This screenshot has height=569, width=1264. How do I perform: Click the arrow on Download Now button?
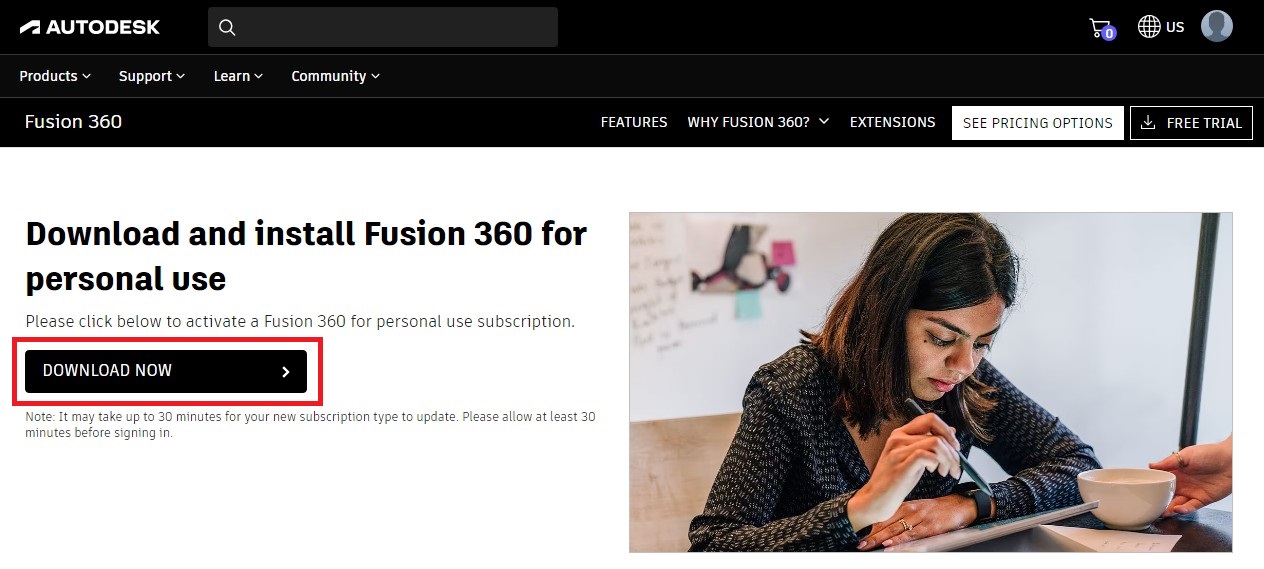(x=286, y=372)
